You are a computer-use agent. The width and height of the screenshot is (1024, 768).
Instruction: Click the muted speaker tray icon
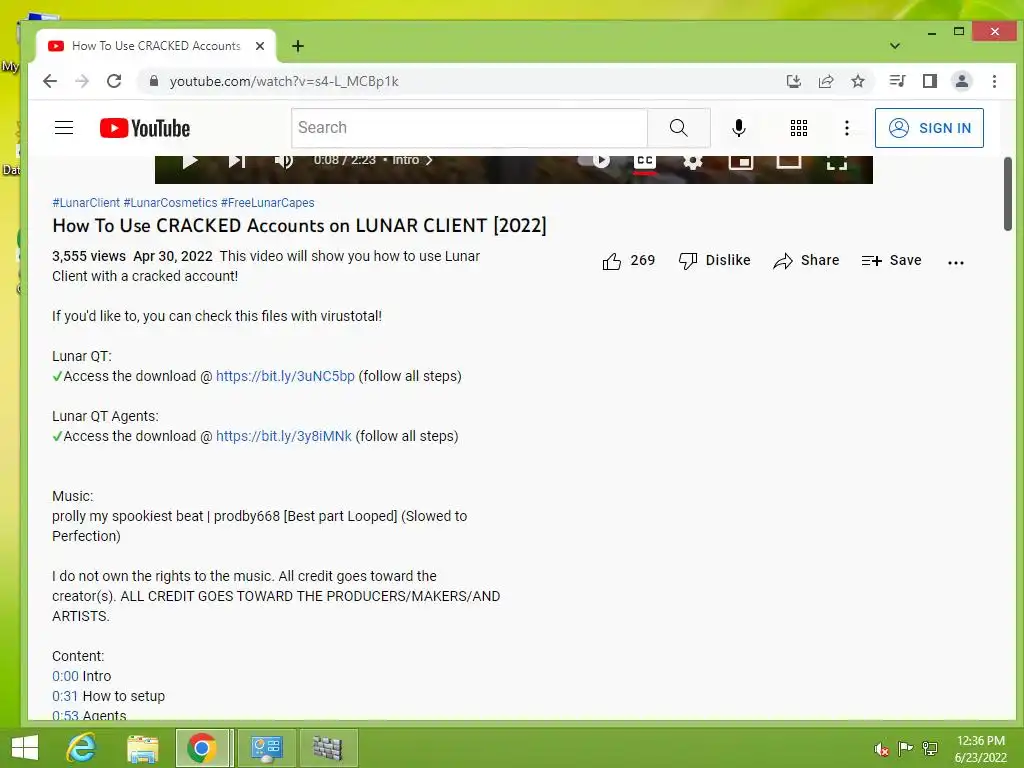pyautogui.click(x=882, y=749)
